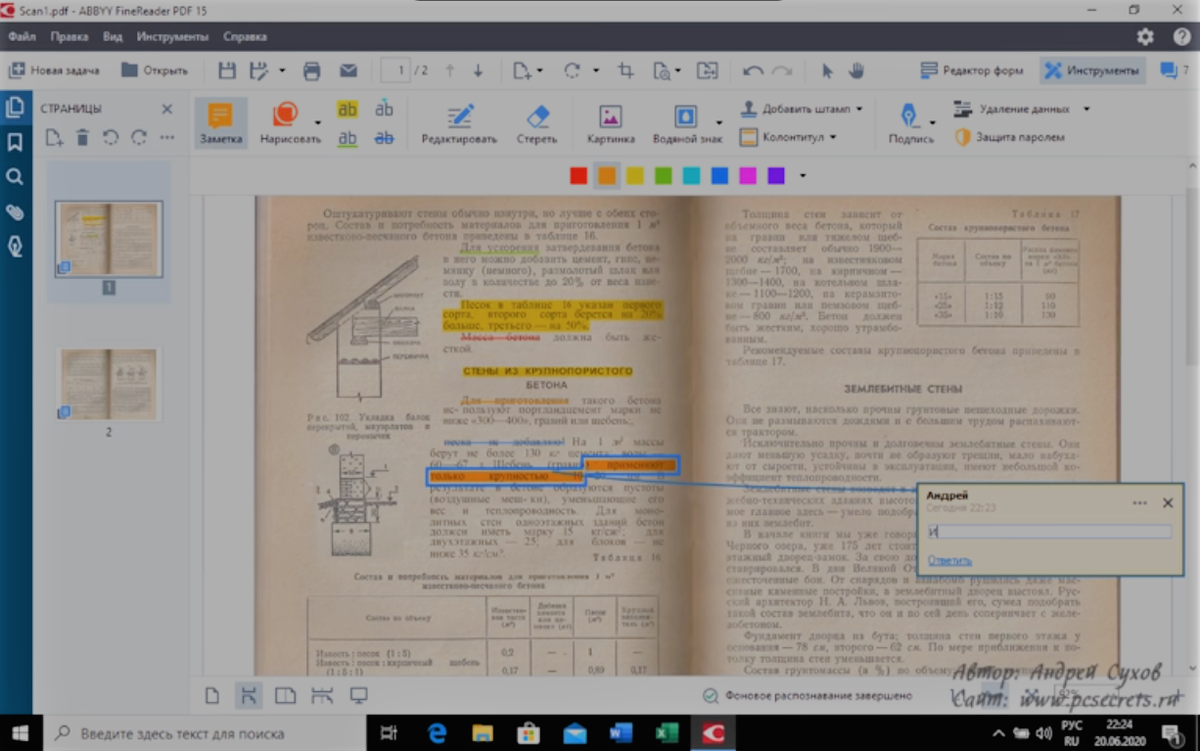Rotate page left in Страницы panel
The image size is (1200, 751).
tap(111, 137)
